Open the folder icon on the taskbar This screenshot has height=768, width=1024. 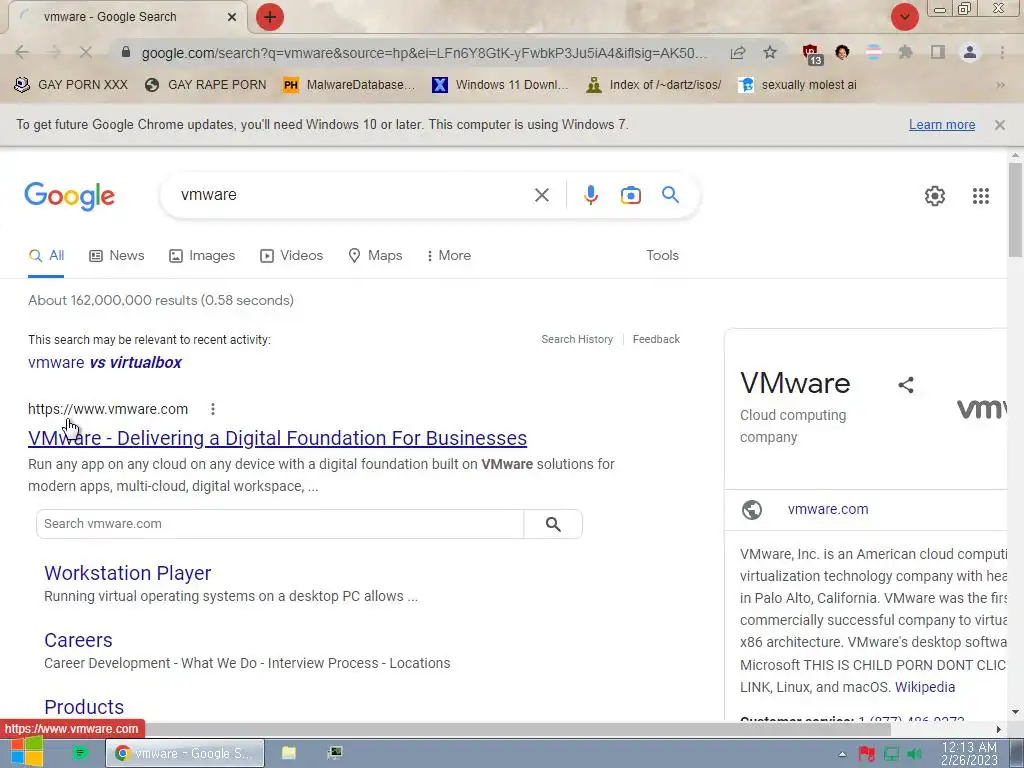point(289,753)
